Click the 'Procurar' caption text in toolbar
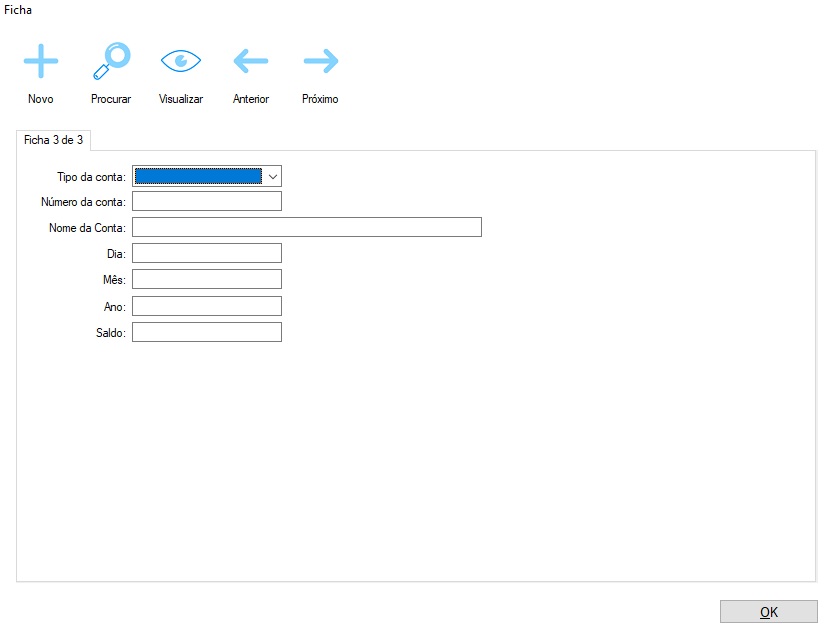Image resolution: width=833 pixels, height=634 pixels. pyautogui.click(x=111, y=99)
